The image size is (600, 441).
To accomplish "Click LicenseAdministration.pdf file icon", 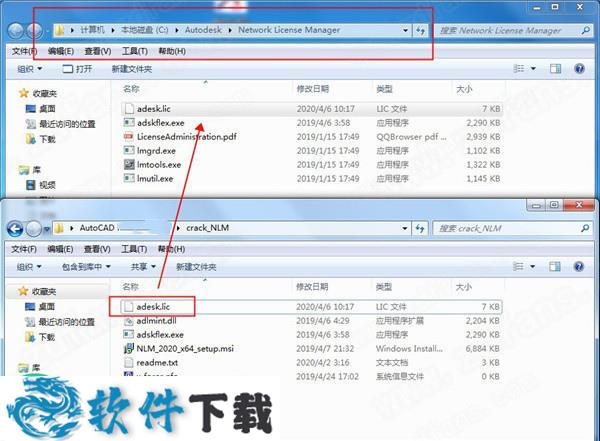I will [x=129, y=137].
